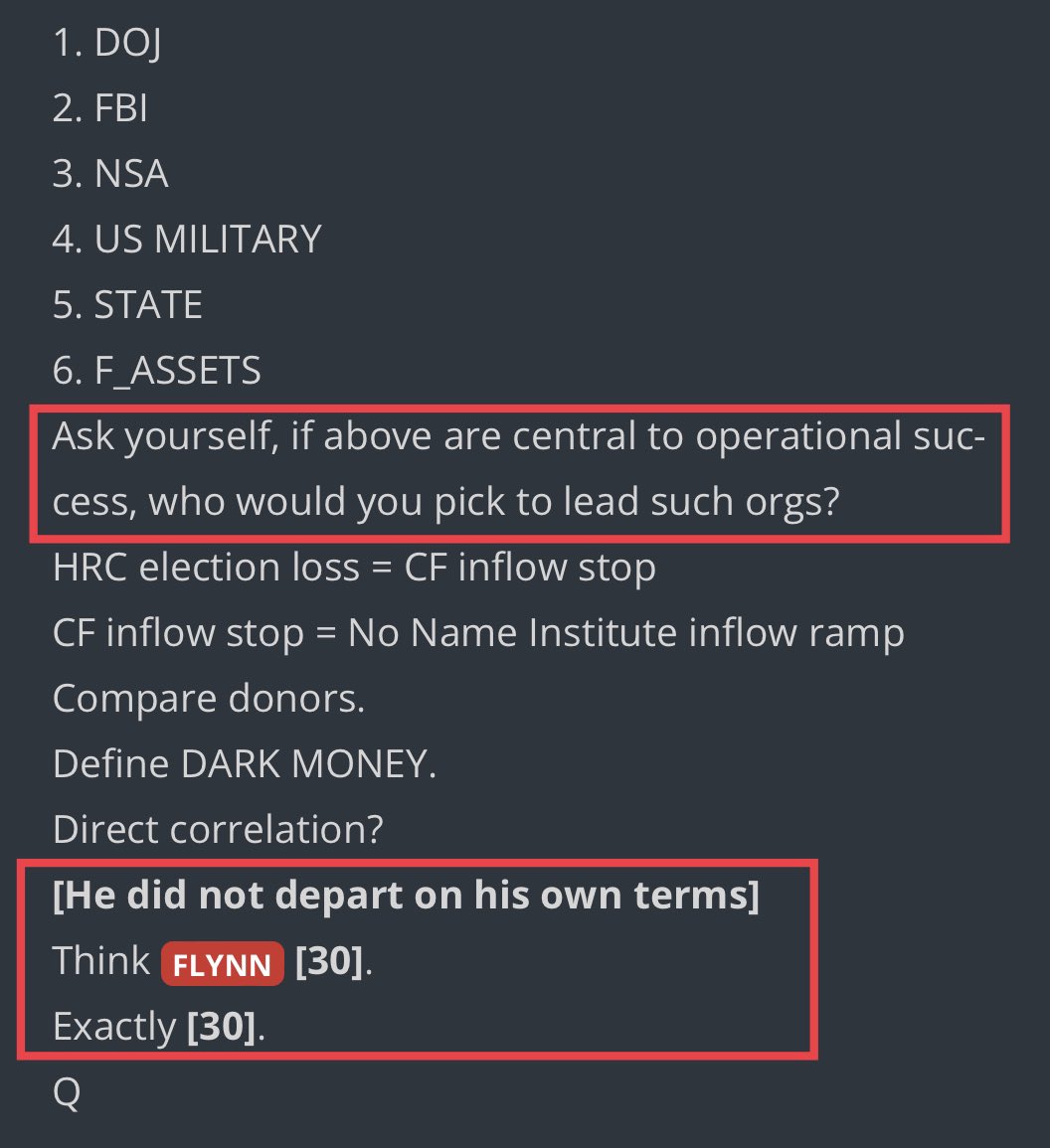The width and height of the screenshot is (1050, 1148).
Task: Select the "Direct correlation?" line
Action: coord(218,830)
